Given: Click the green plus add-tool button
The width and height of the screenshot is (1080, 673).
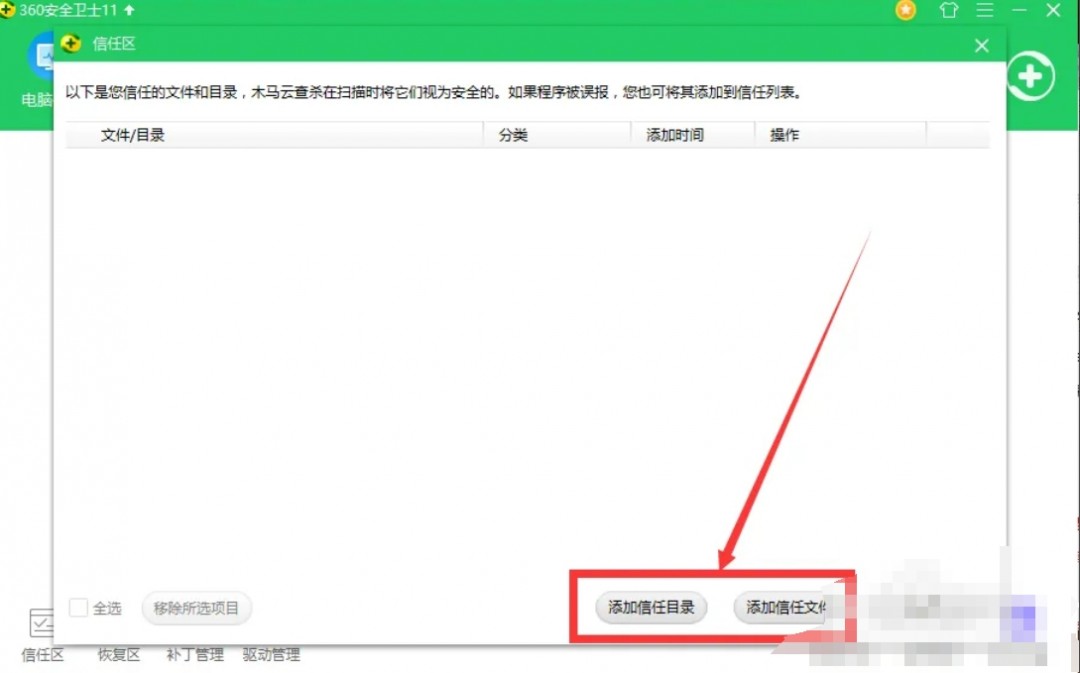Looking at the screenshot, I should coord(1030,76).
